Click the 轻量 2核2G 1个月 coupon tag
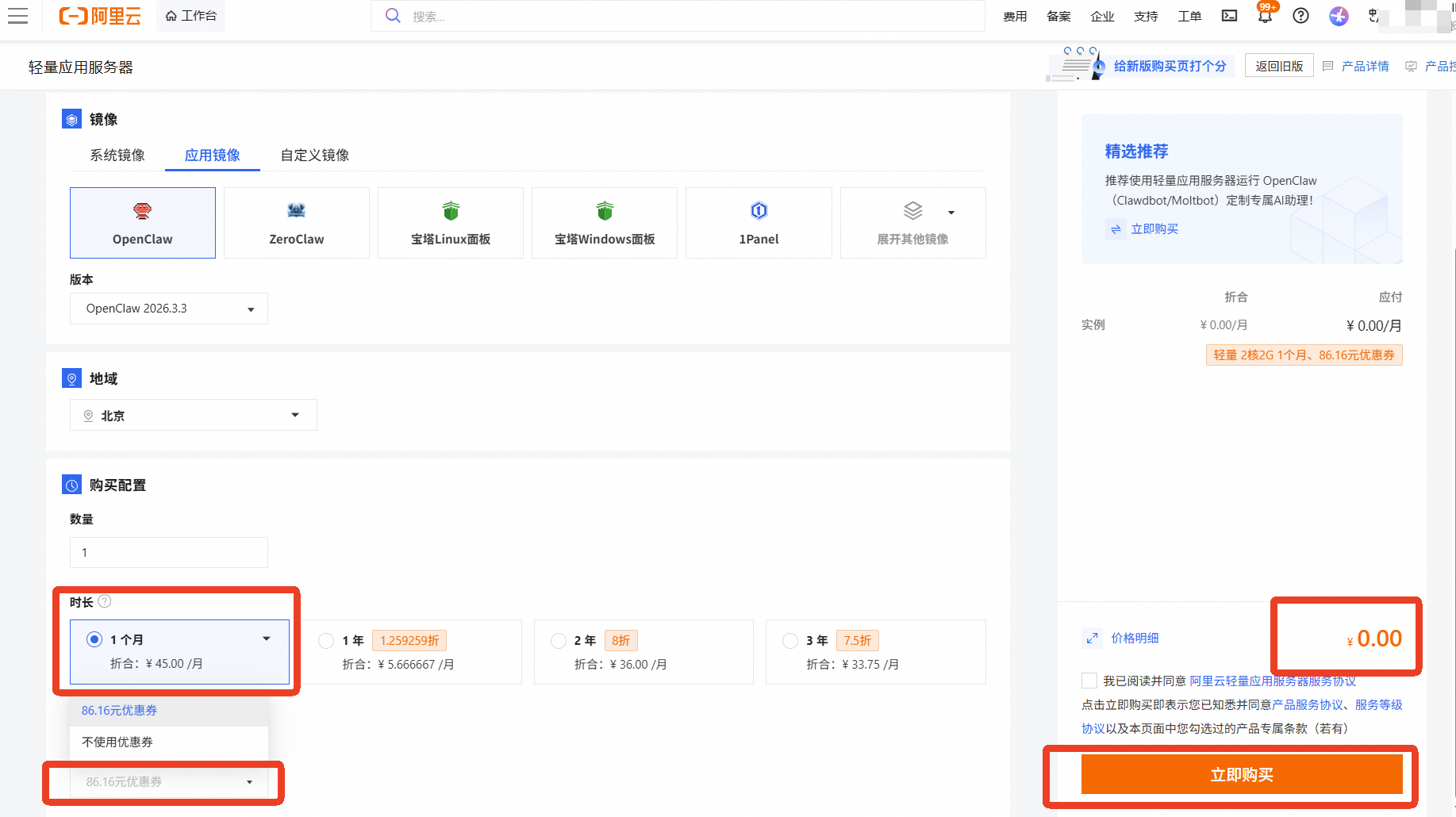 click(1304, 355)
